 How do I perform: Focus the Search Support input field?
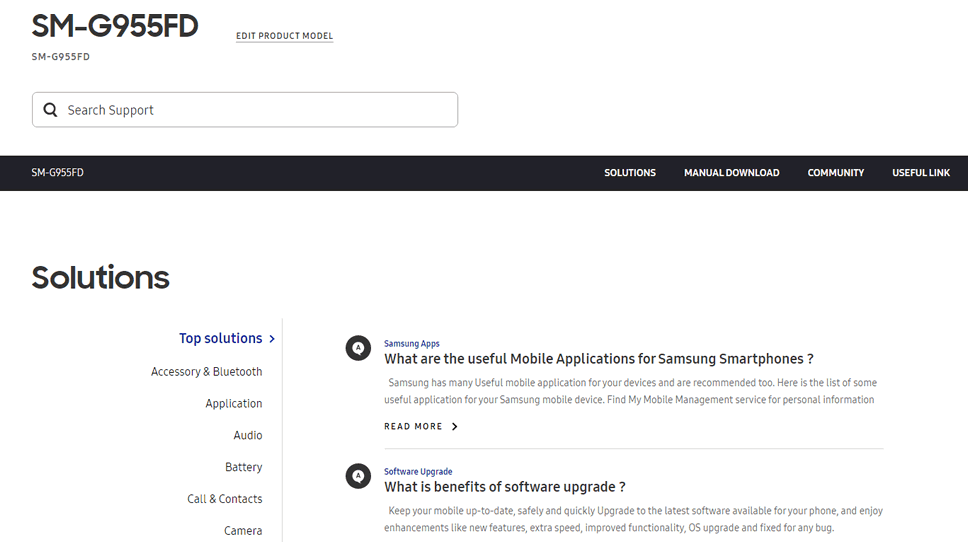[245, 110]
